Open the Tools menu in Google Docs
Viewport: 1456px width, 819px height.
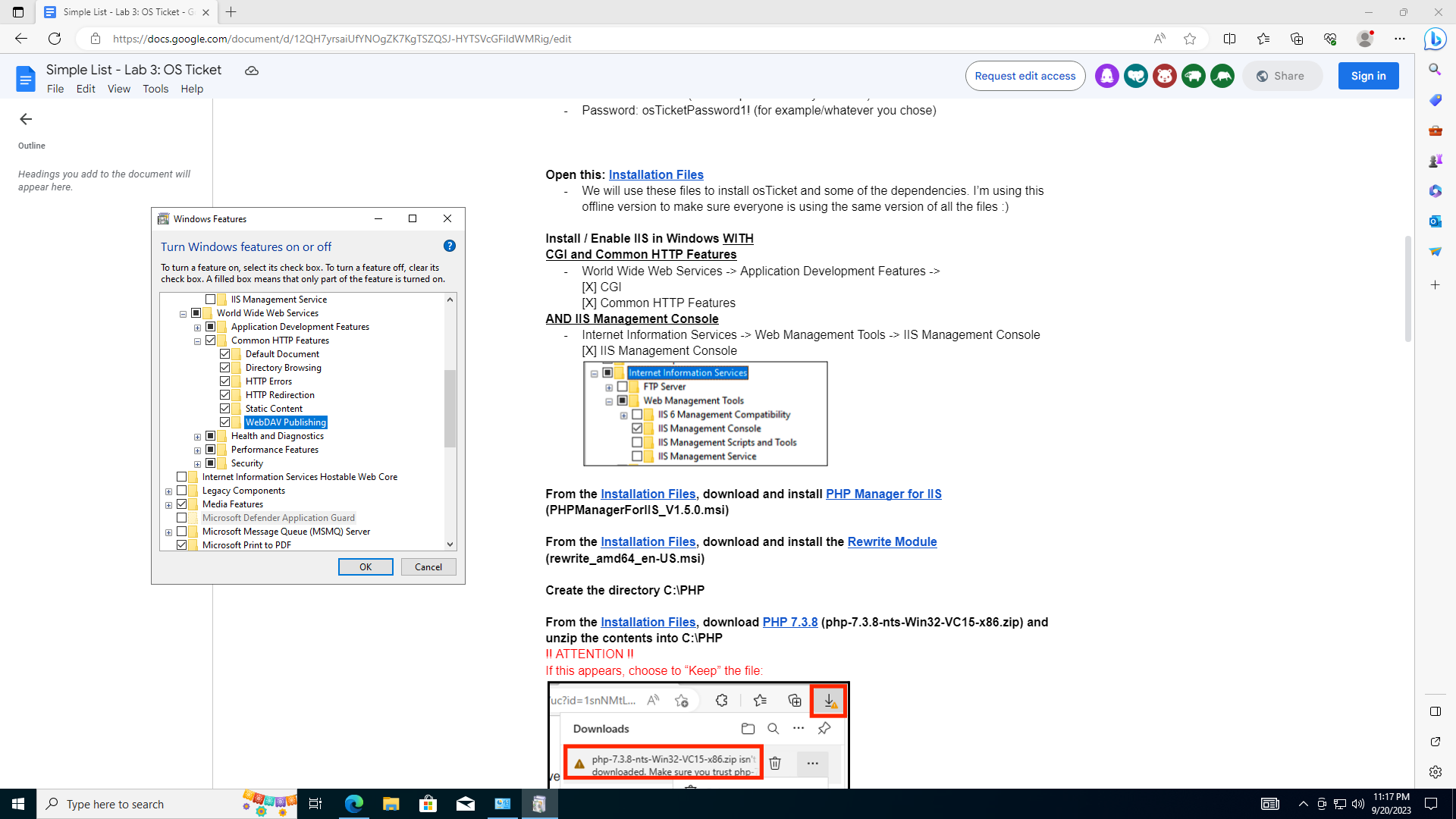pyautogui.click(x=155, y=89)
